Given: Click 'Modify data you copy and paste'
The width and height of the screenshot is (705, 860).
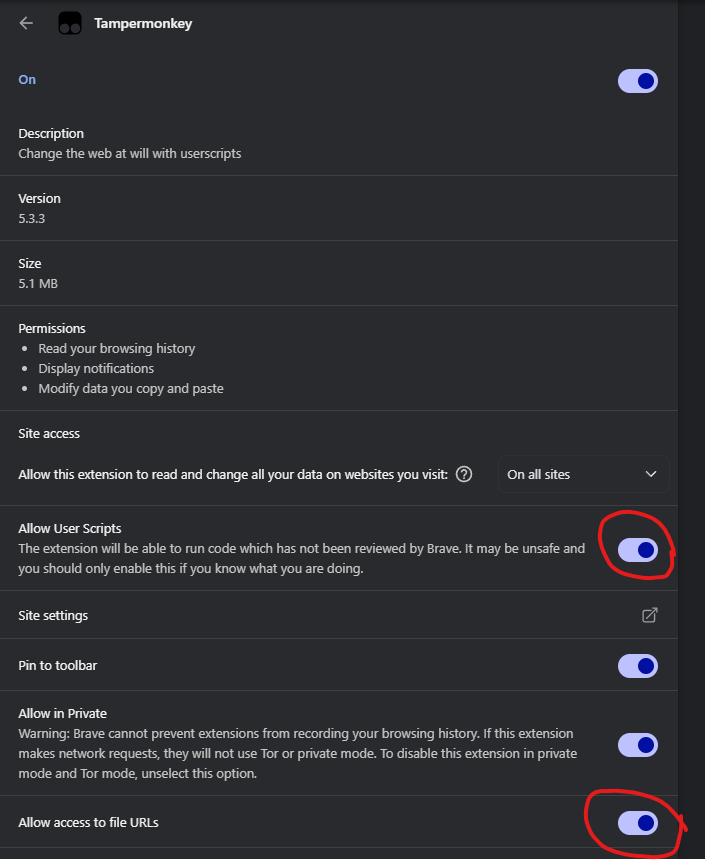Looking at the screenshot, I should [130, 388].
